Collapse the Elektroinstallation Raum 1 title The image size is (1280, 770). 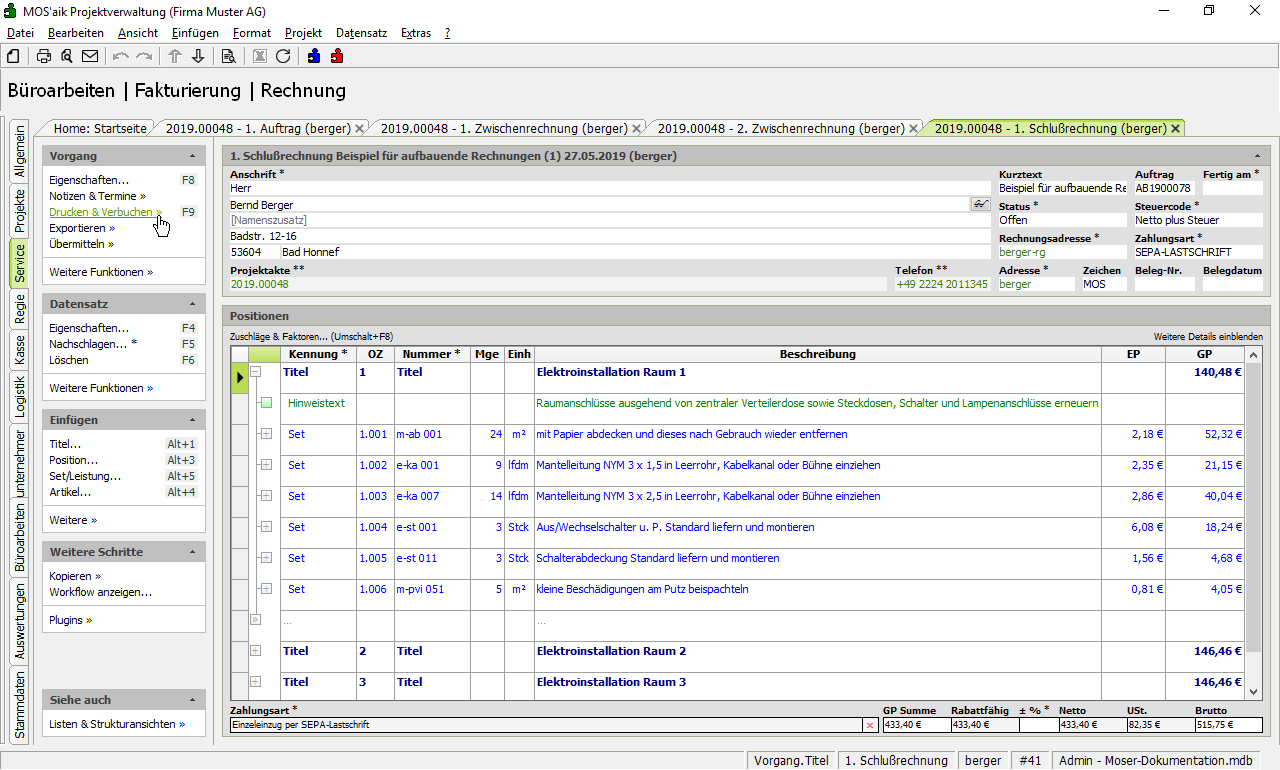[x=255, y=372]
